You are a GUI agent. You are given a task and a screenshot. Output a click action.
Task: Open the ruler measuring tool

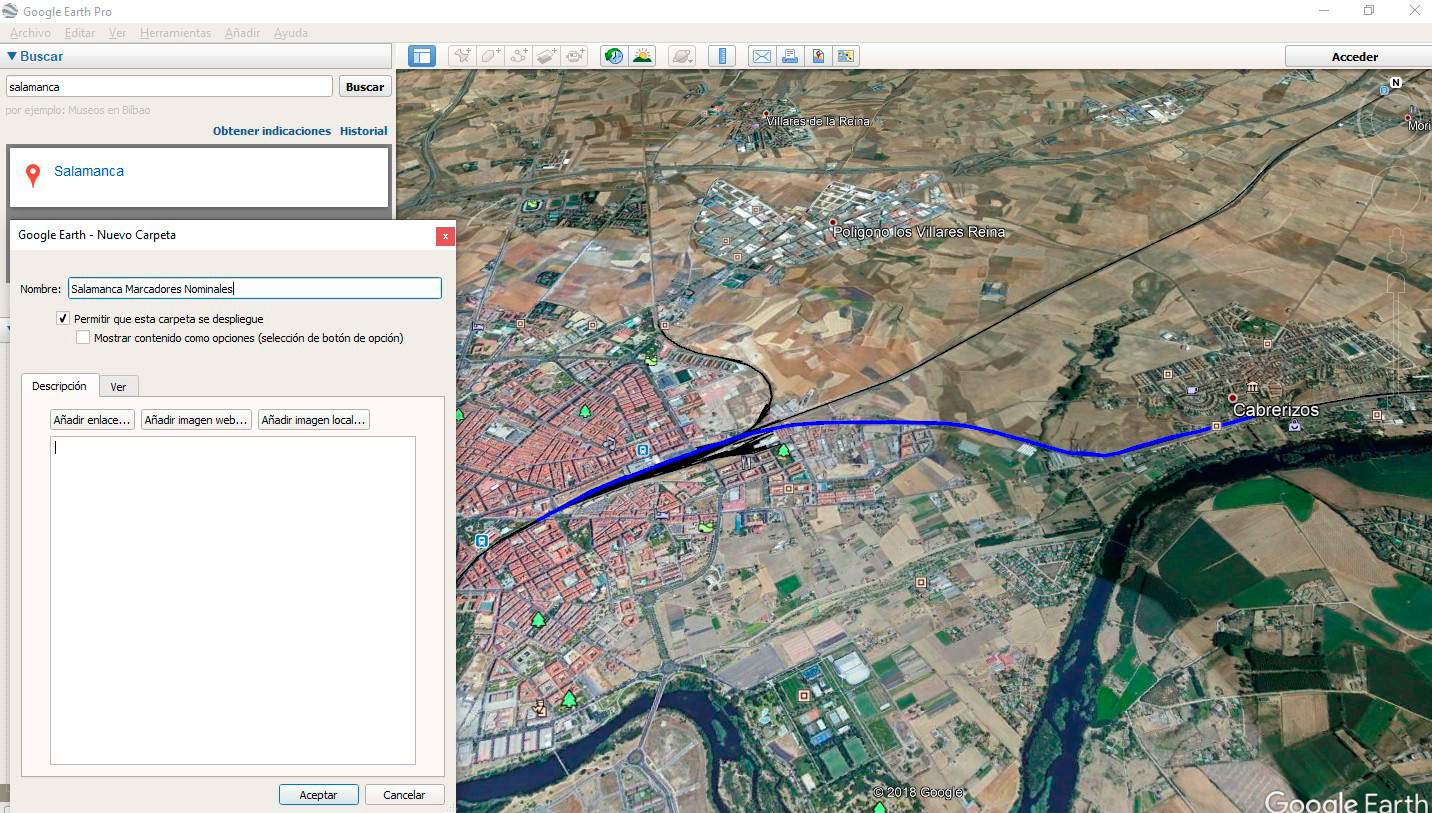click(x=721, y=56)
